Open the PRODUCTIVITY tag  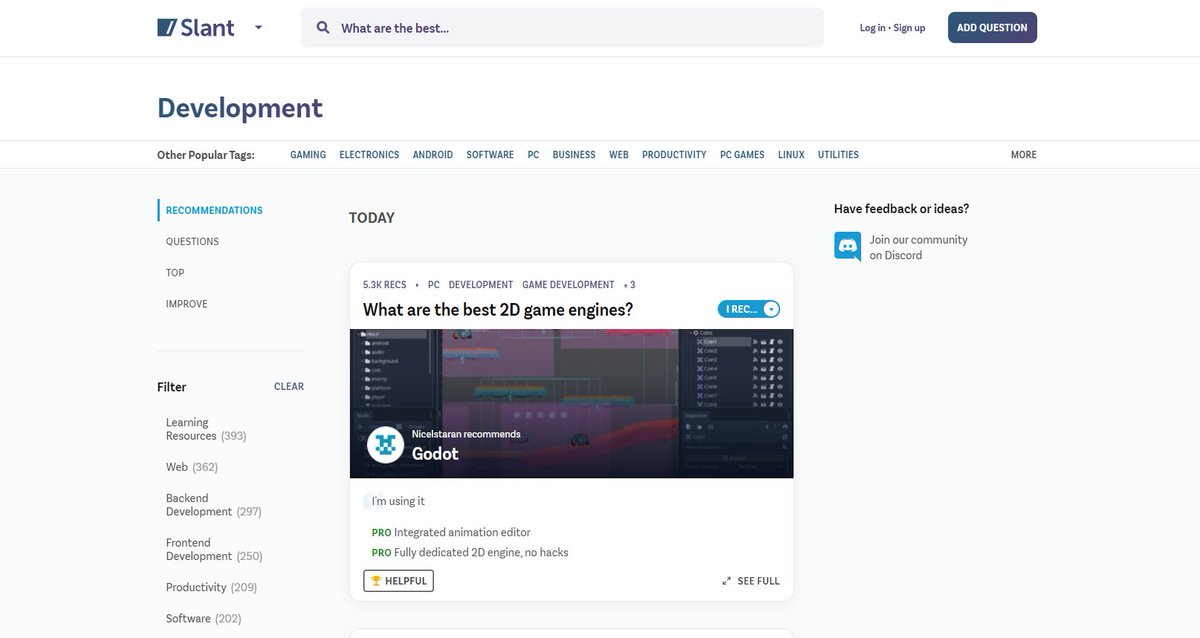(674, 155)
